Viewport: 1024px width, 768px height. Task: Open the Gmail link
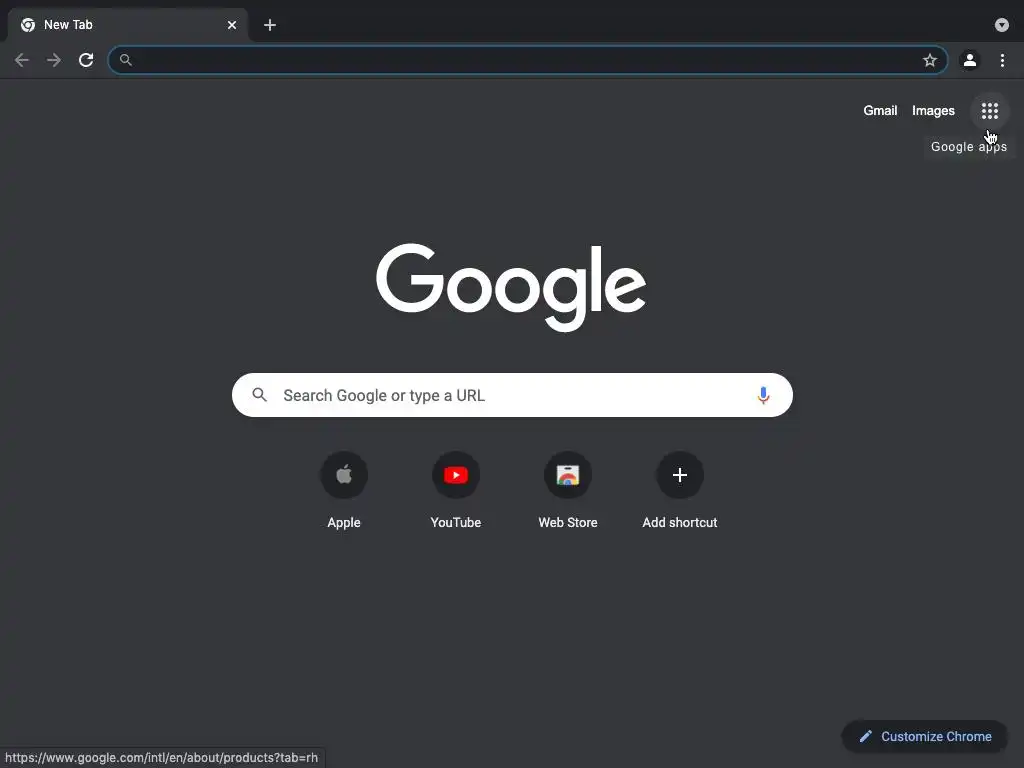880,111
